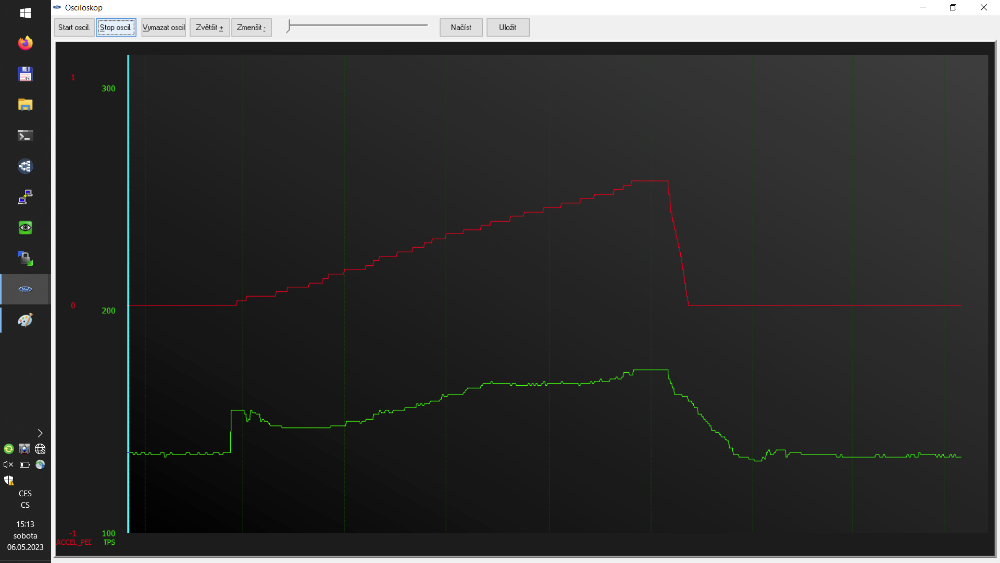This screenshot has width=1000, height=563.
Task: Zoom in with the Zvětšit + button
Action: pyautogui.click(x=209, y=27)
